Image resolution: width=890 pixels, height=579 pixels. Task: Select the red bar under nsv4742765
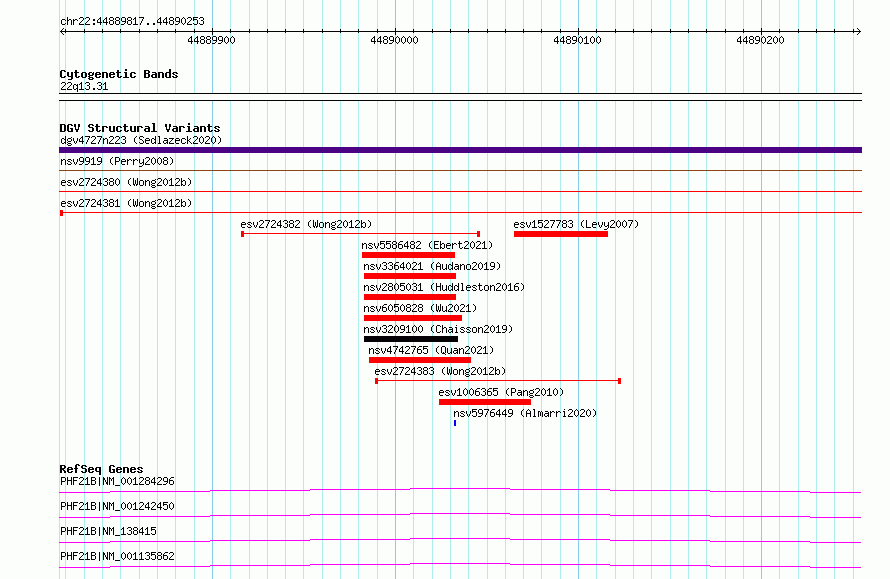point(419,360)
